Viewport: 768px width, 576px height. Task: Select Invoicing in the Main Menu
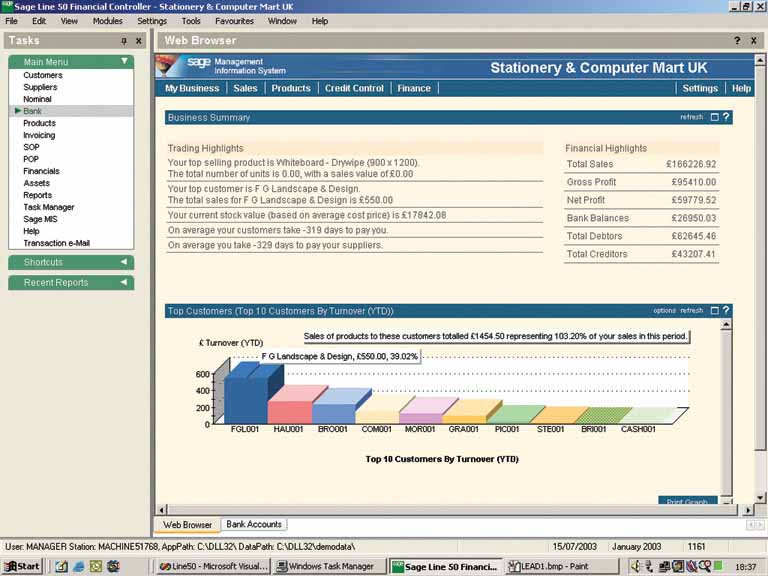coord(39,135)
